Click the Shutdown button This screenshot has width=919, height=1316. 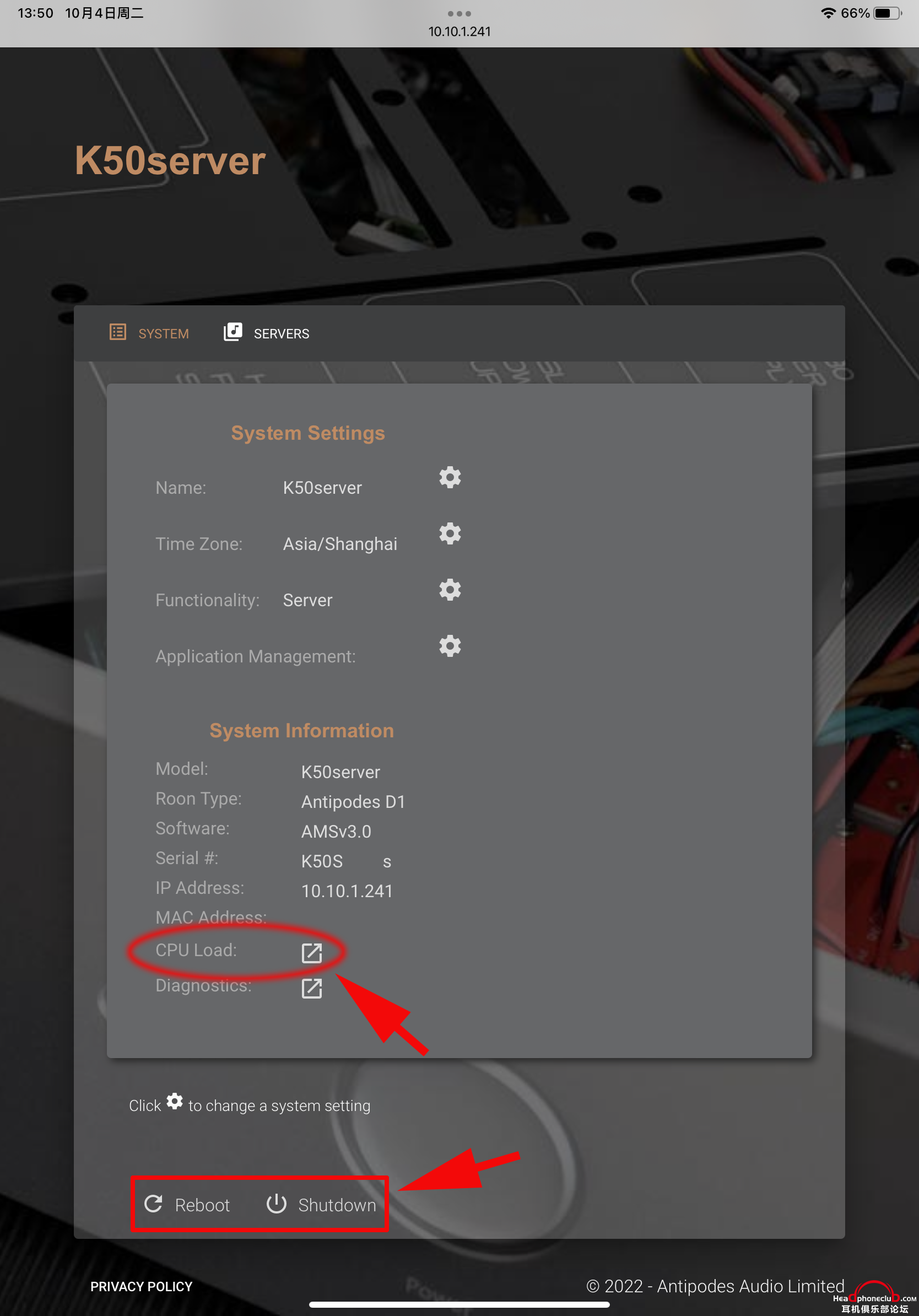coord(321,1204)
